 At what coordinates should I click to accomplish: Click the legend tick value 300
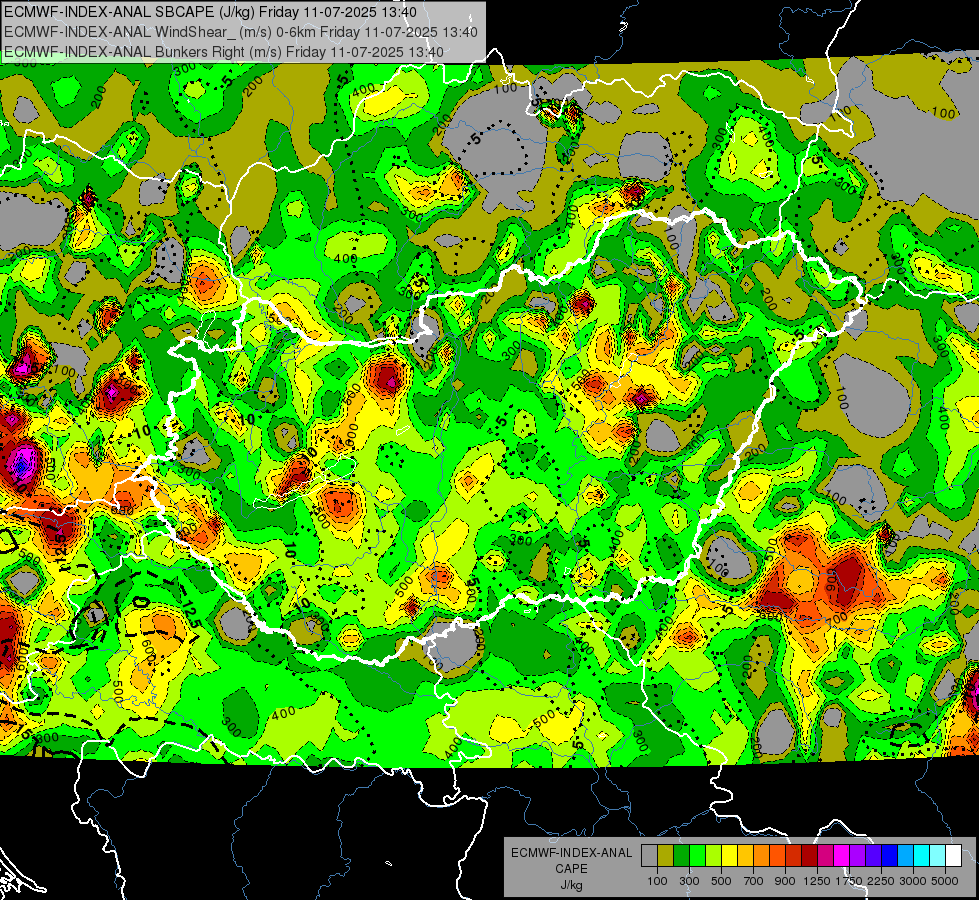click(689, 881)
